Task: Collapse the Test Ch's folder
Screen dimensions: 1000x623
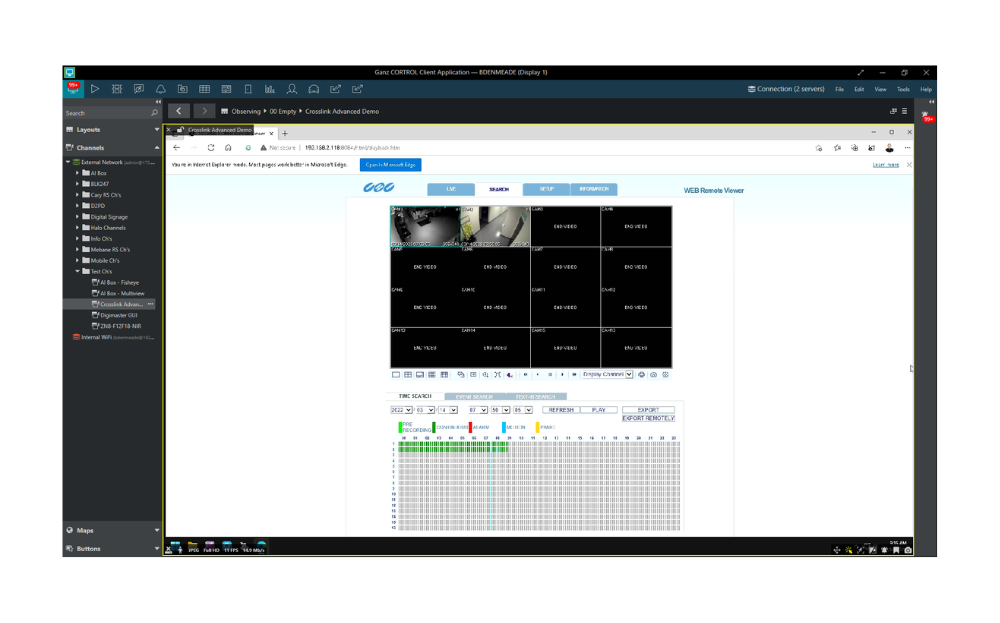Action: [x=78, y=272]
